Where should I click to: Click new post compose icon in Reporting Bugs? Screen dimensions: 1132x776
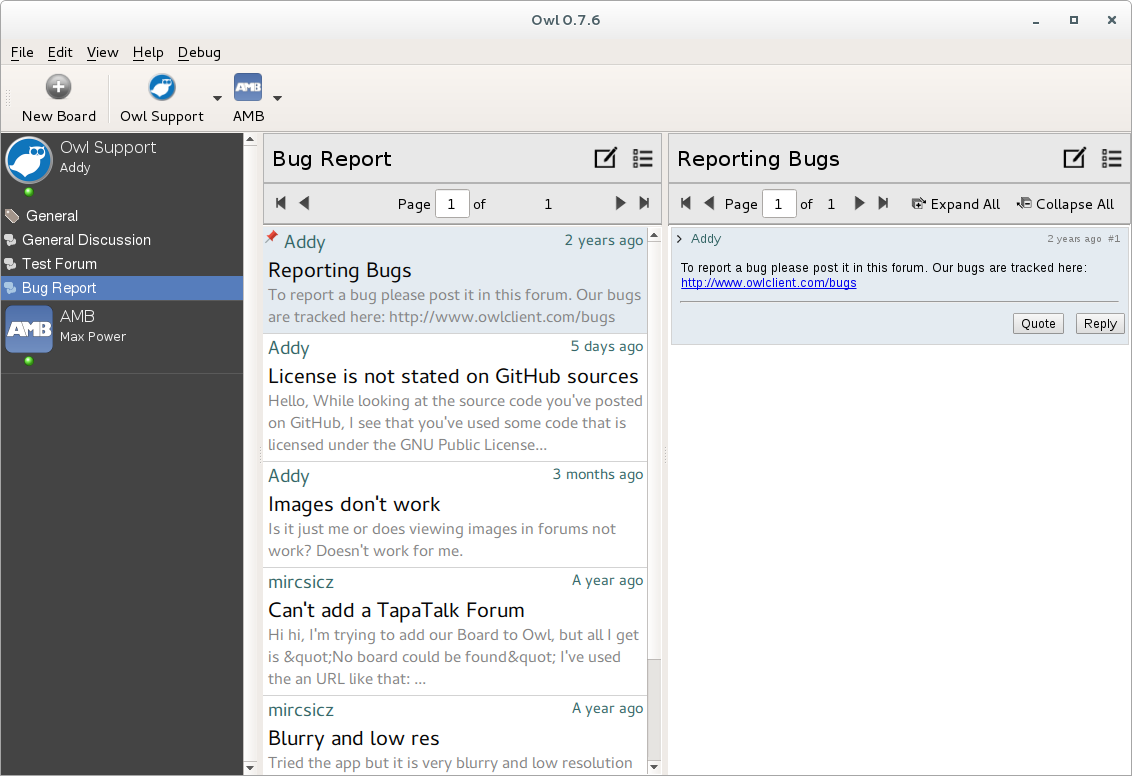[x=1074, y=158]
